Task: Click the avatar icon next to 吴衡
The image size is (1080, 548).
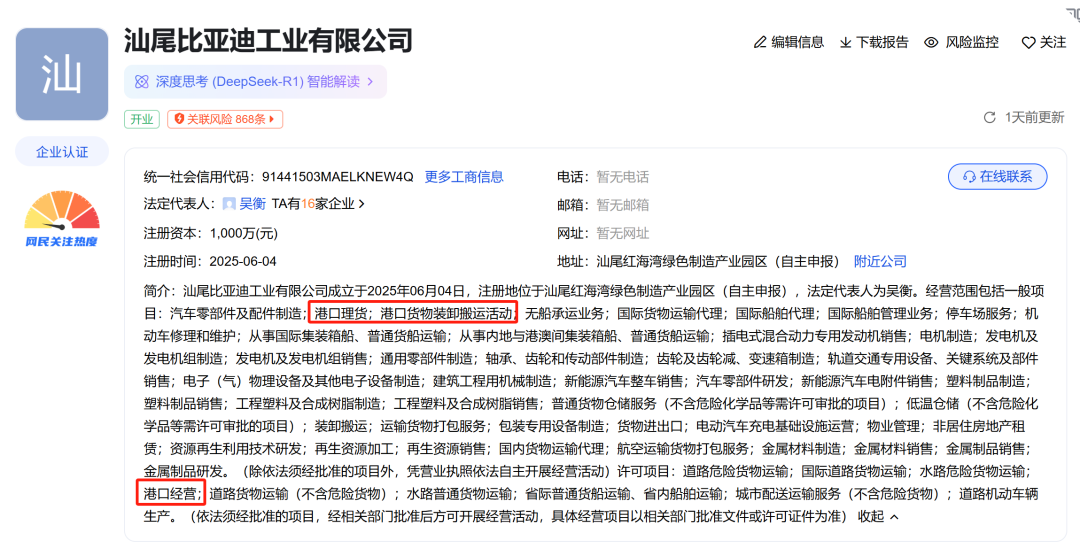Action: click(229, 204)
